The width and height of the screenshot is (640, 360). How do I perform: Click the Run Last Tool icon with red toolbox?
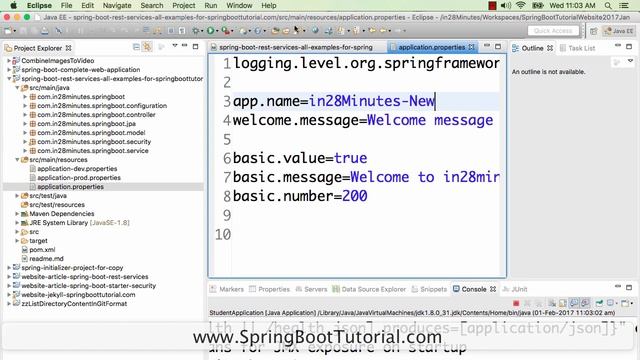(x=225, y=31)
